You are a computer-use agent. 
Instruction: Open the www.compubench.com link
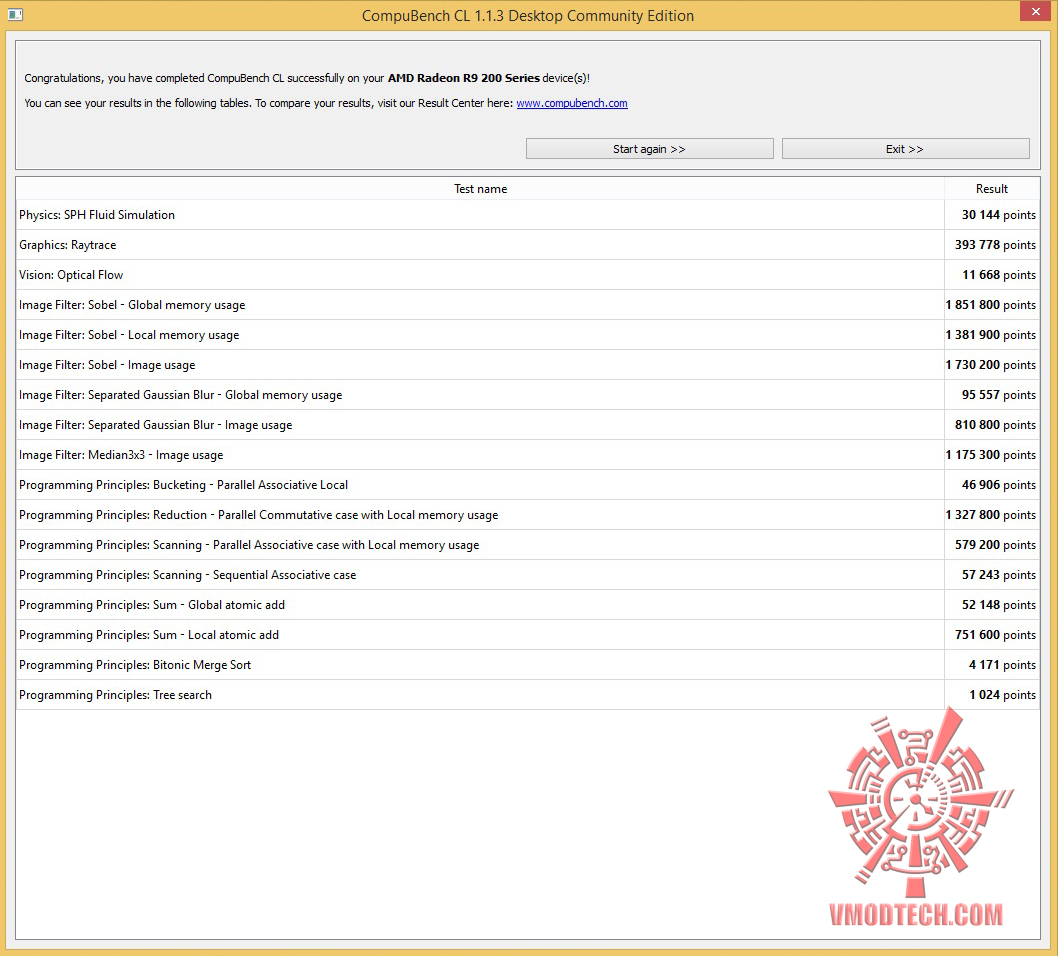point(572,103)
